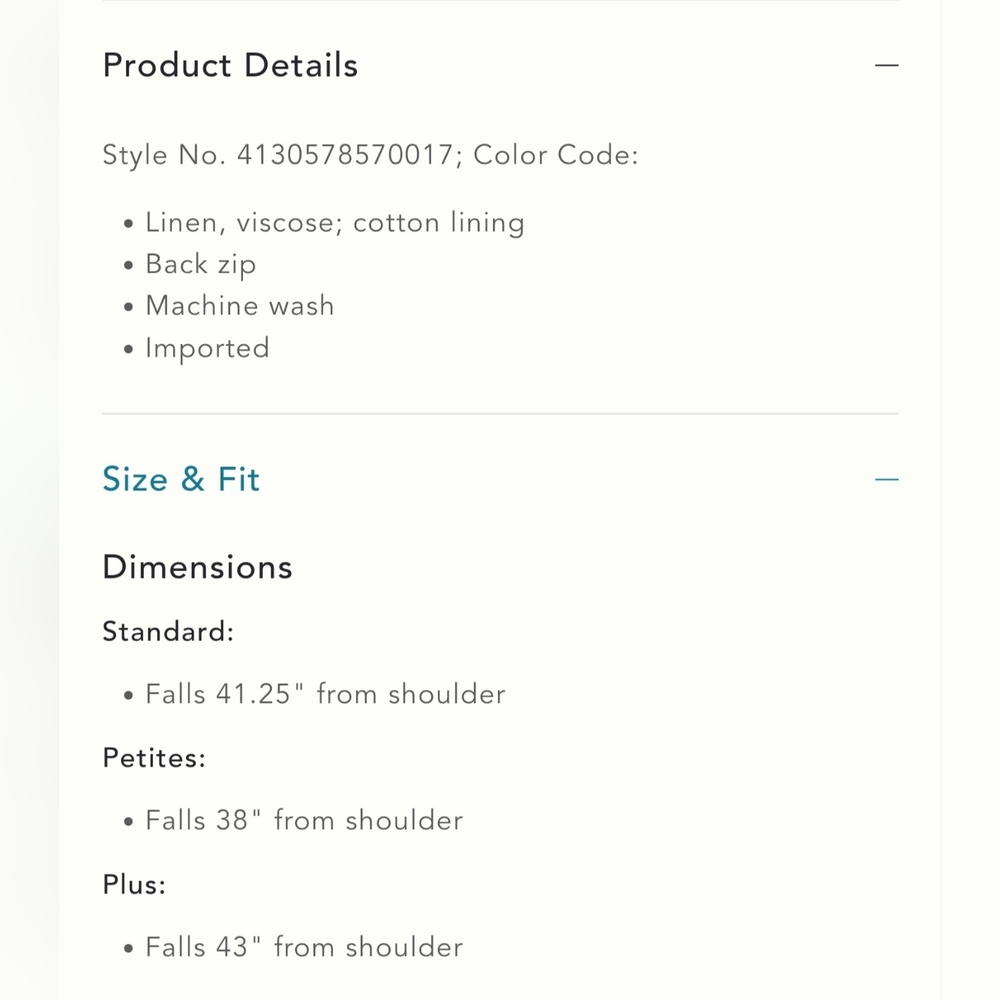Click the Falls 43" from shoulder text
The image size is (1000, 1000).
(x=304, y=947)
